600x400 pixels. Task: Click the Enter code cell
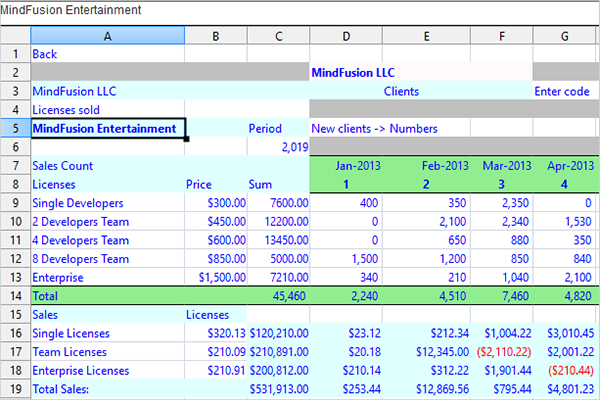tap(562, 91)
